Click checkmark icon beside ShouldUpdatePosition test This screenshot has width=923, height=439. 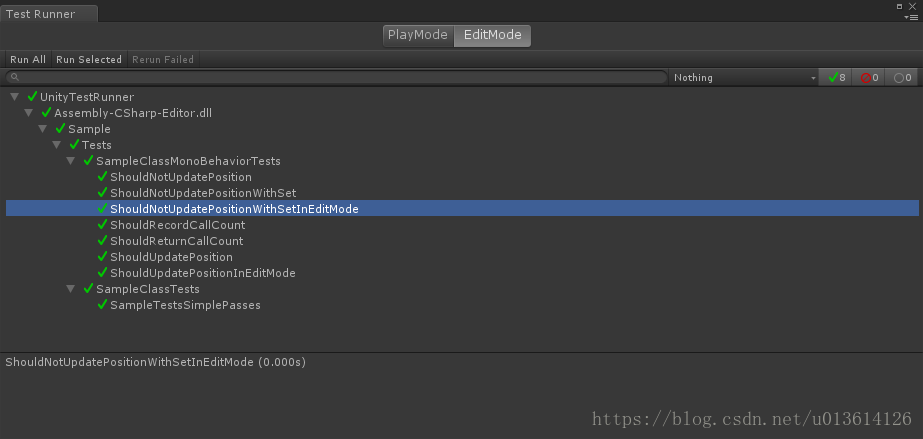103,257
